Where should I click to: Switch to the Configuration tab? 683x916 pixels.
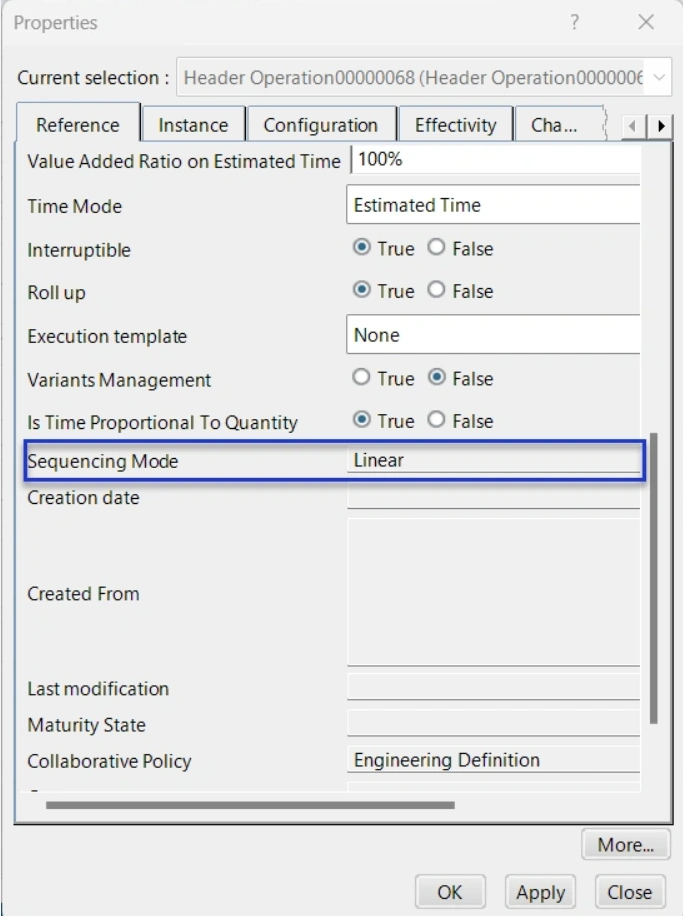tap(320, 126)
